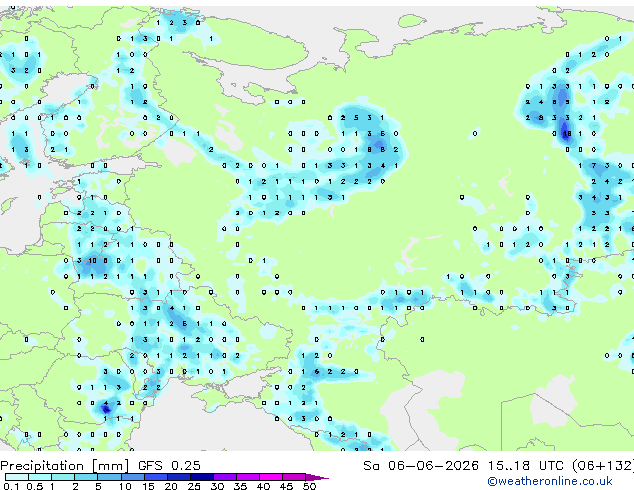Open the weatheronline.co.uk copyright link
The image size is (634, 490).
pos(550,481)
